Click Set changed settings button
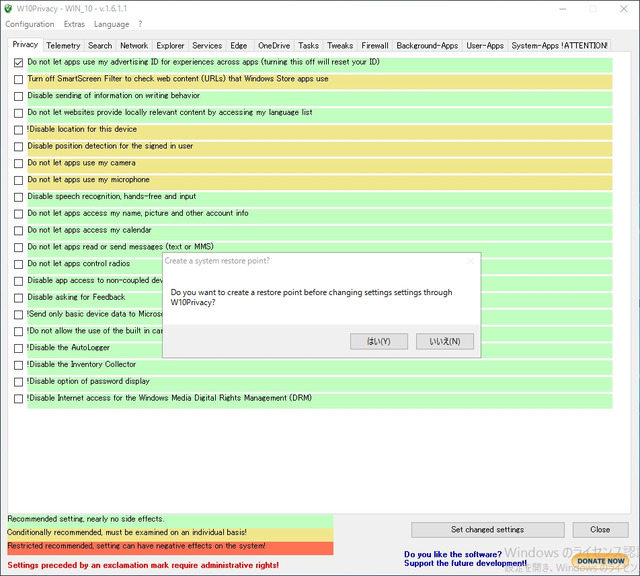The height and width of the screenshot is (576, 640). coord(487,529)
